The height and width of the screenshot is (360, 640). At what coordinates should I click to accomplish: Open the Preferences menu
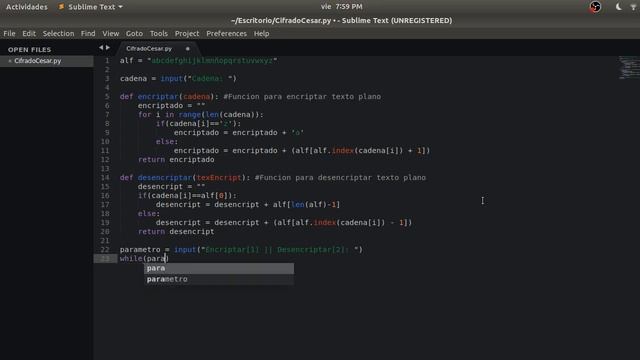pos(227,33)
